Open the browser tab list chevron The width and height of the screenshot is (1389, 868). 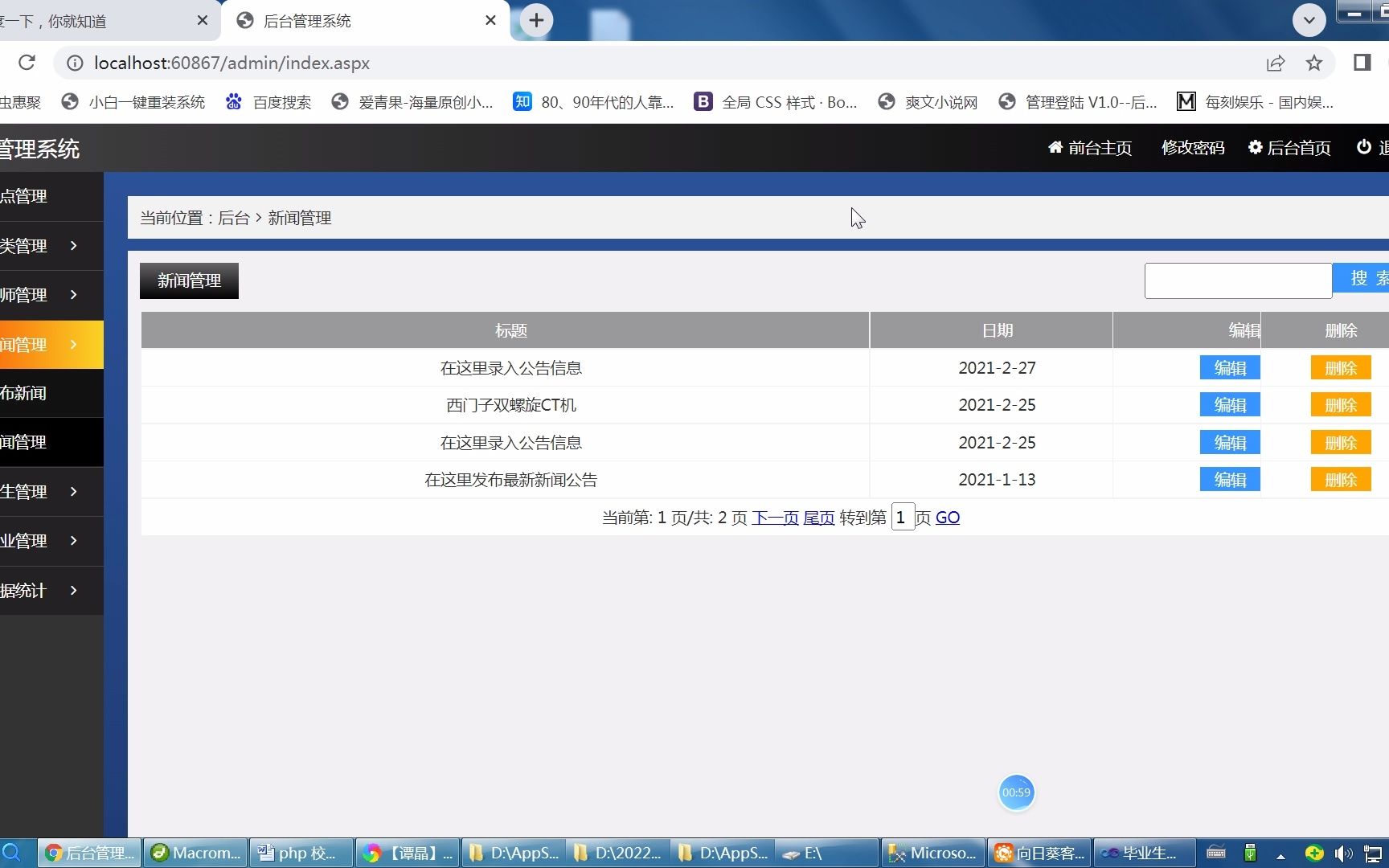(1309, 20)
